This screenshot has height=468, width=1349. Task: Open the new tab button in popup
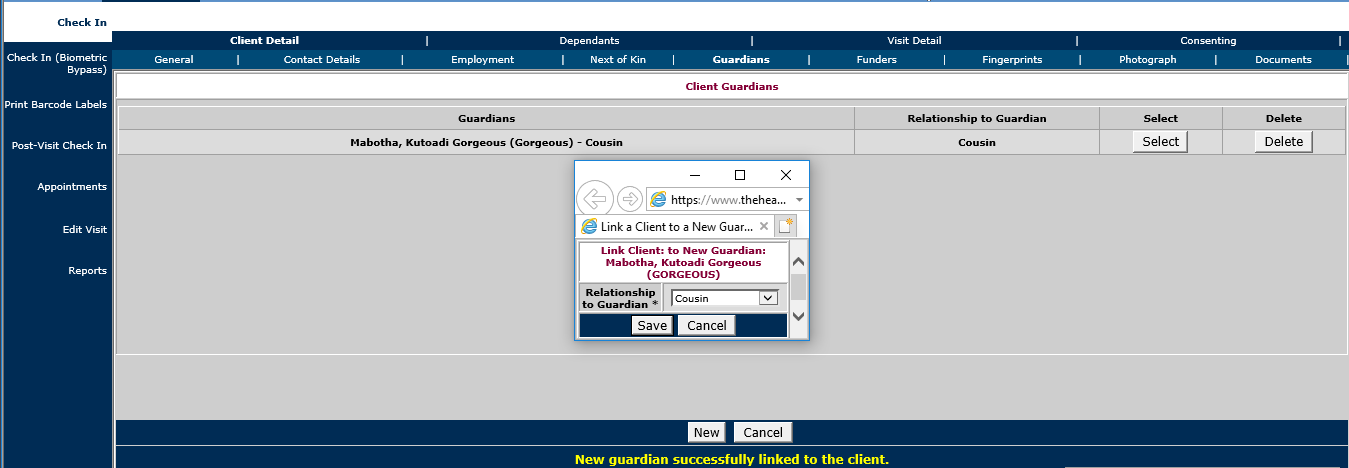786,226
